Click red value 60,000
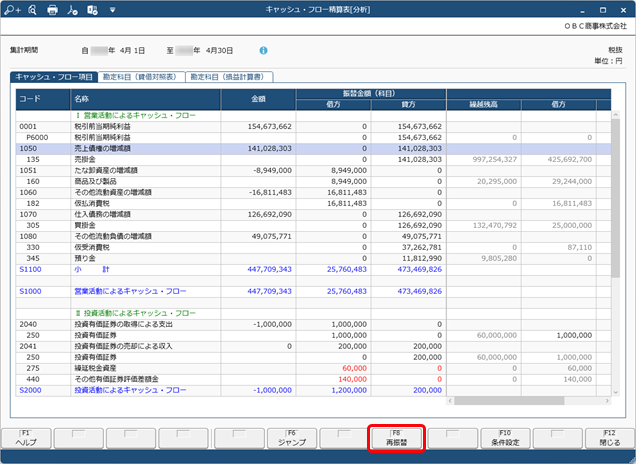The width and height of the screenshot is (636, 464). point(355,368)
